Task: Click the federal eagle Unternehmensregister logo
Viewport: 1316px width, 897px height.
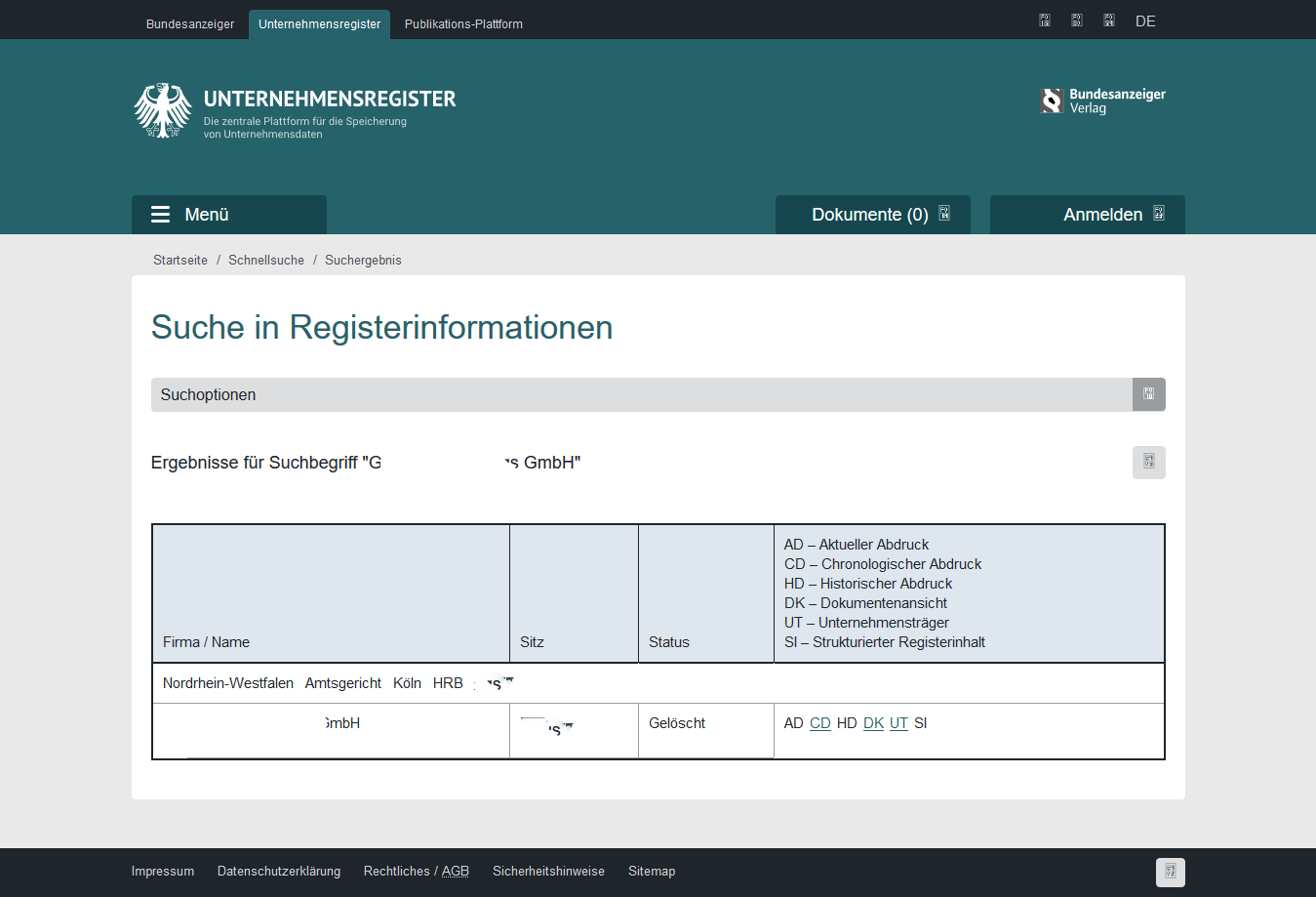Action: coord(163,110)
